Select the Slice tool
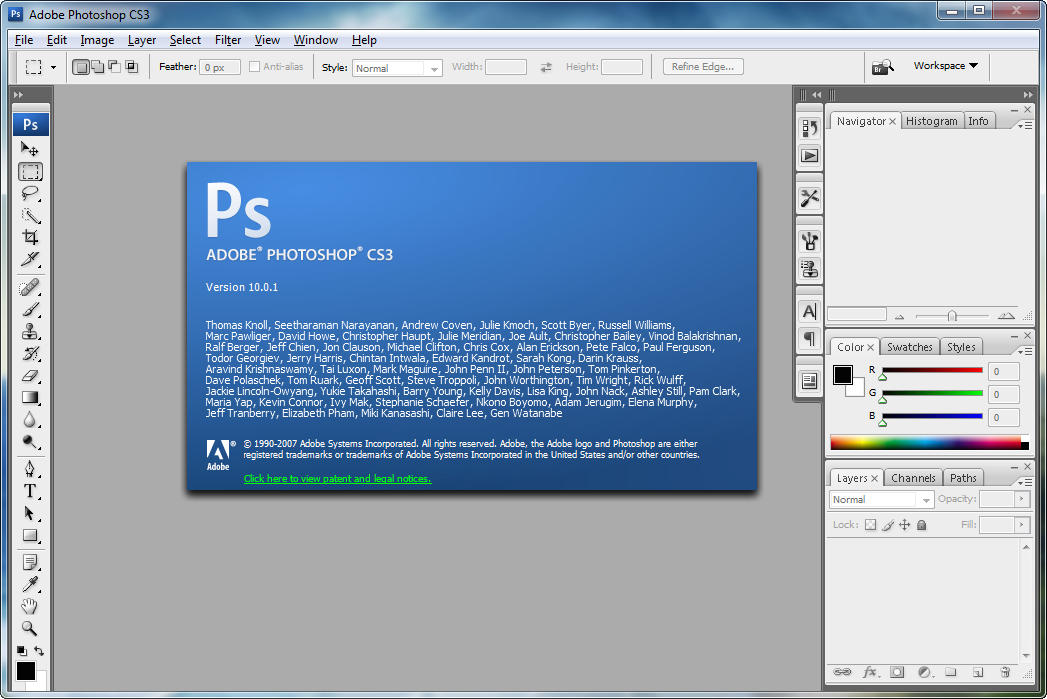1047x699 pixels. (x=30, y=260)
